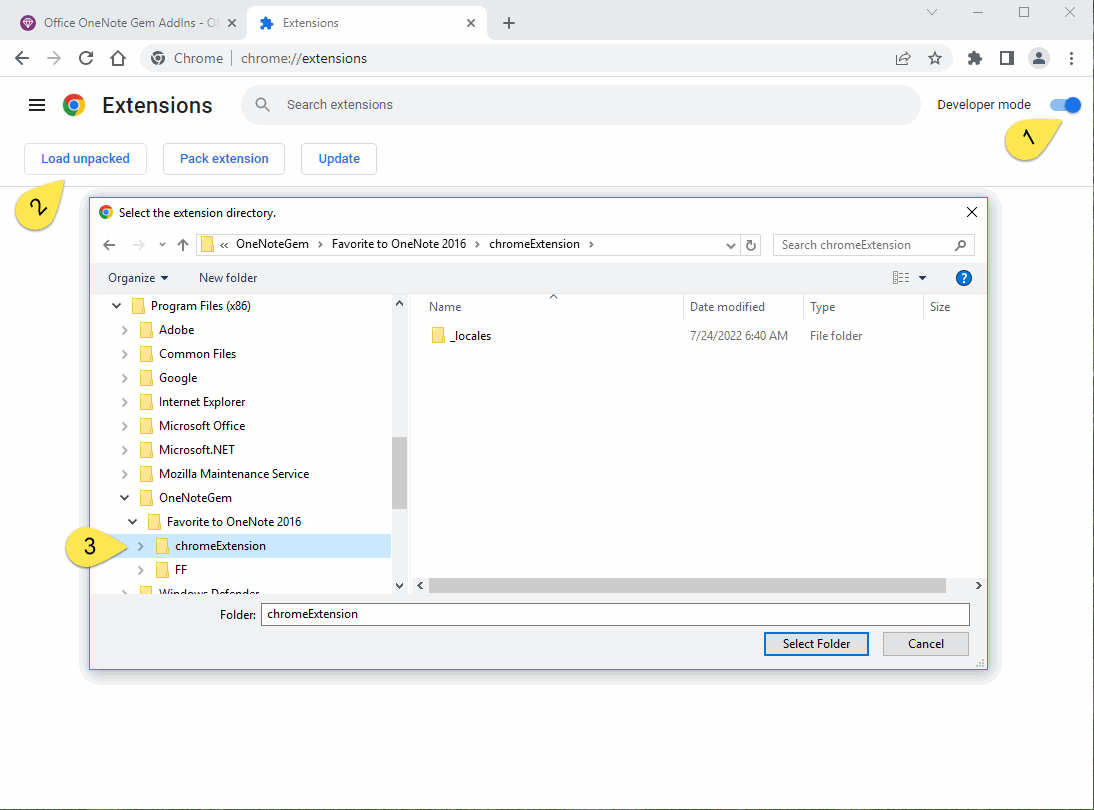This screenshot has height=810, width=1094.
Task: Expand the Adobe folder node
Action: [124, 330]
